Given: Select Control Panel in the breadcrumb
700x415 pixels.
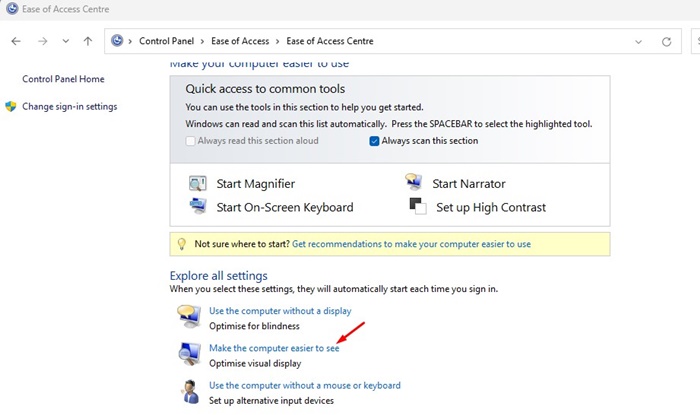Looking at the screenshot, I should (x=167, y=41).
